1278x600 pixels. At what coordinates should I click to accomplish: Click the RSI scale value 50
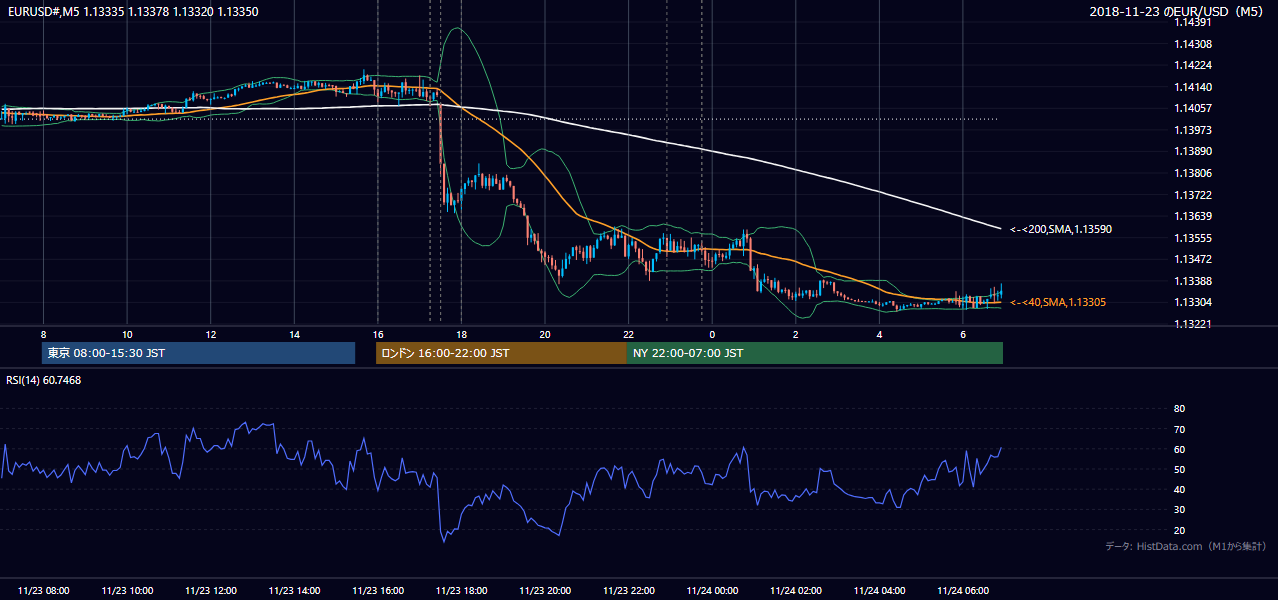point(1179,469)
